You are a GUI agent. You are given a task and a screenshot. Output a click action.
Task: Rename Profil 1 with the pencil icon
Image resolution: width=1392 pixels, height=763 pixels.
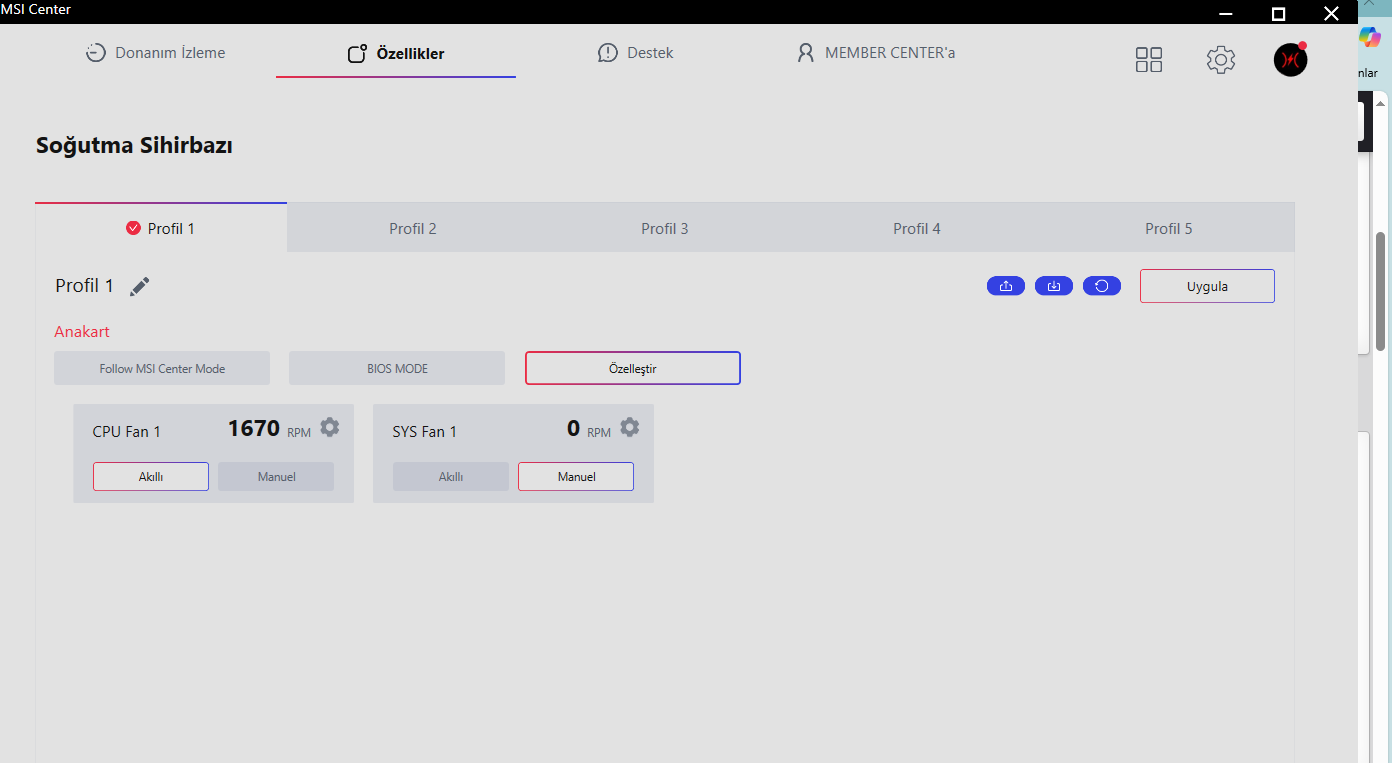click(140, 287)
